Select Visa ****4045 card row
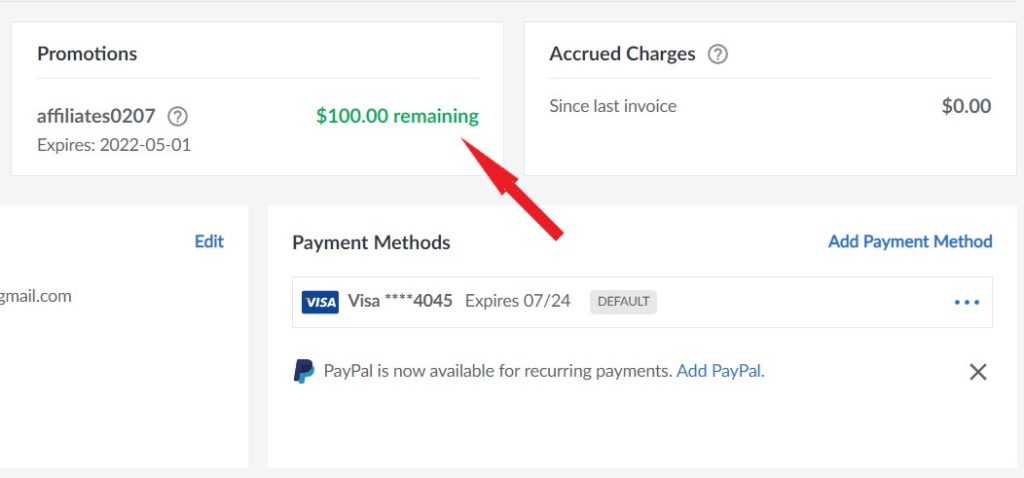Screen dimensions: 1024x478 (x=642, y=302)
